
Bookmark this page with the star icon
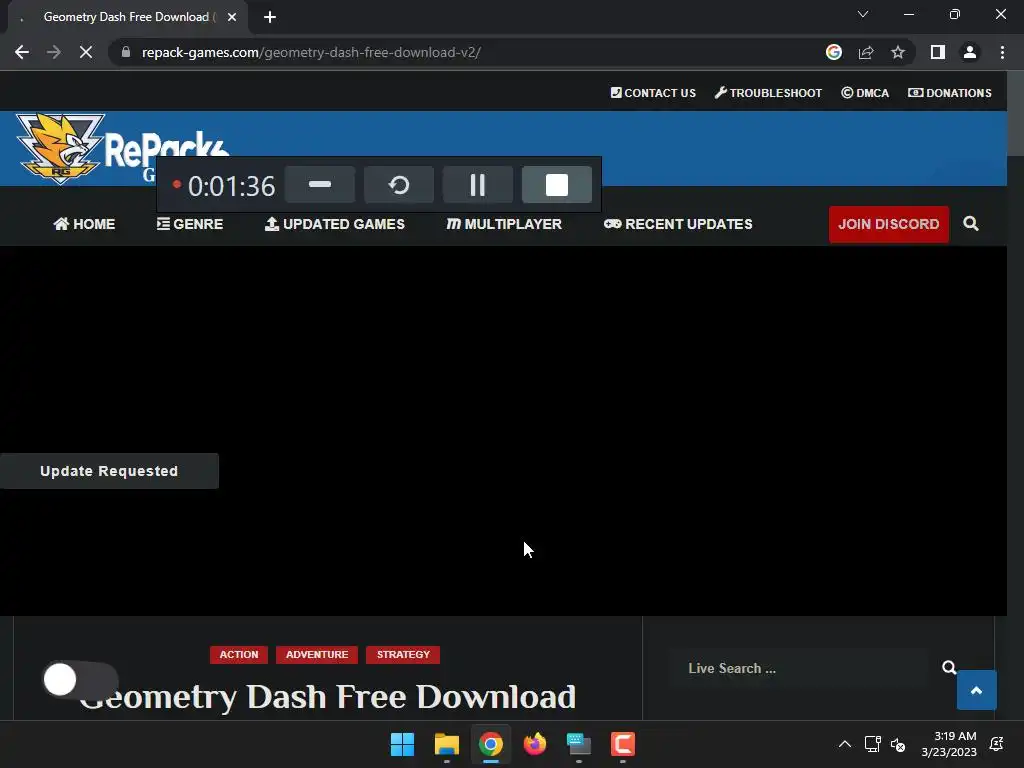(898, 52)
